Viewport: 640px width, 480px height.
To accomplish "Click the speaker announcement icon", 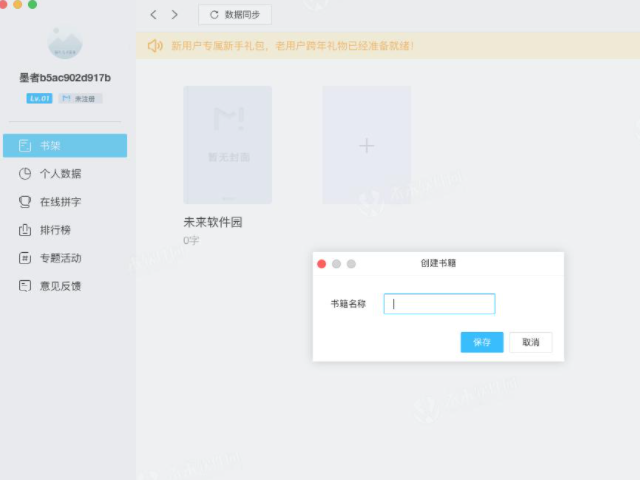I will pos(155,46).
